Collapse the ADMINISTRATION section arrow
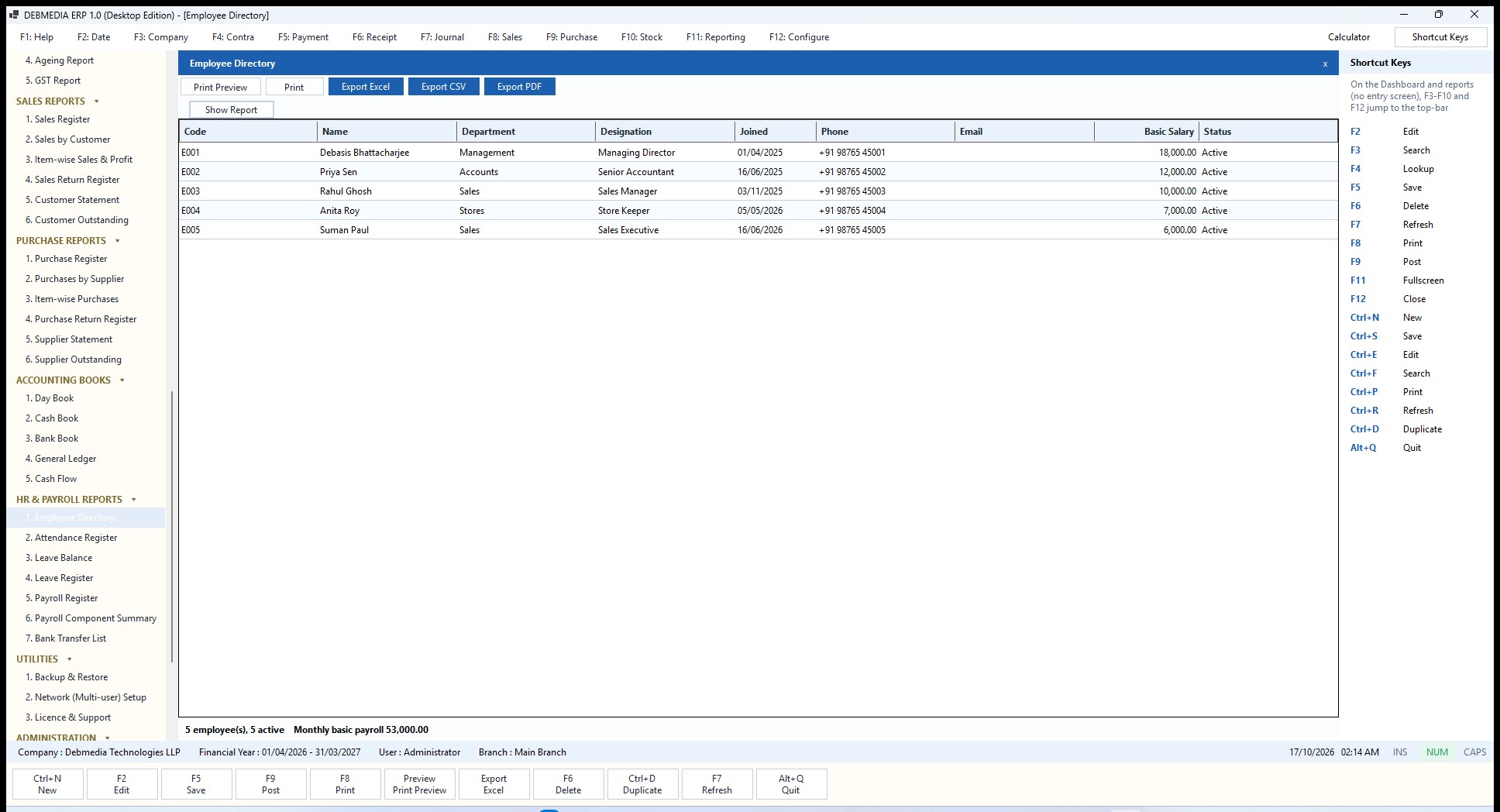Screen dimensions: 1500x812 [x=108, y=738]
